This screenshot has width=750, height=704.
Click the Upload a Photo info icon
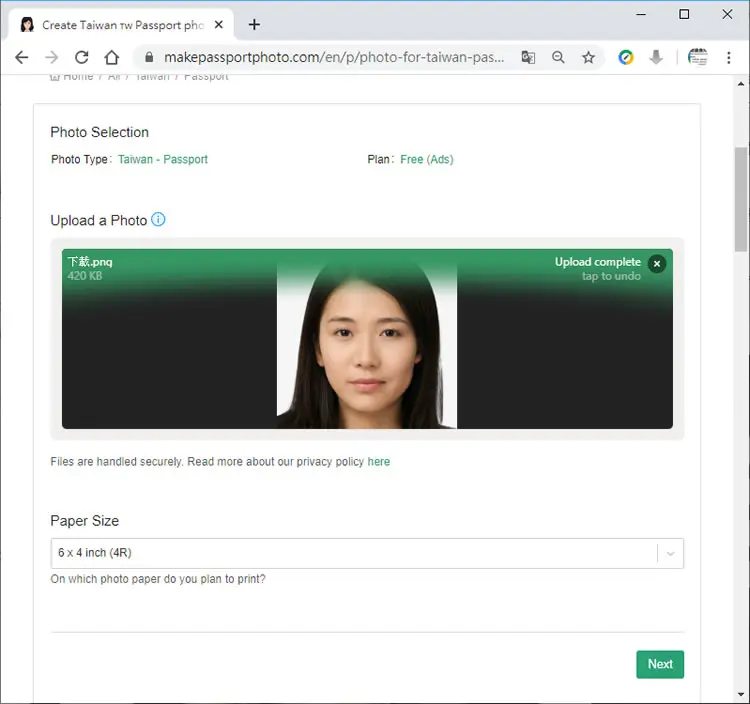[158, 220]
